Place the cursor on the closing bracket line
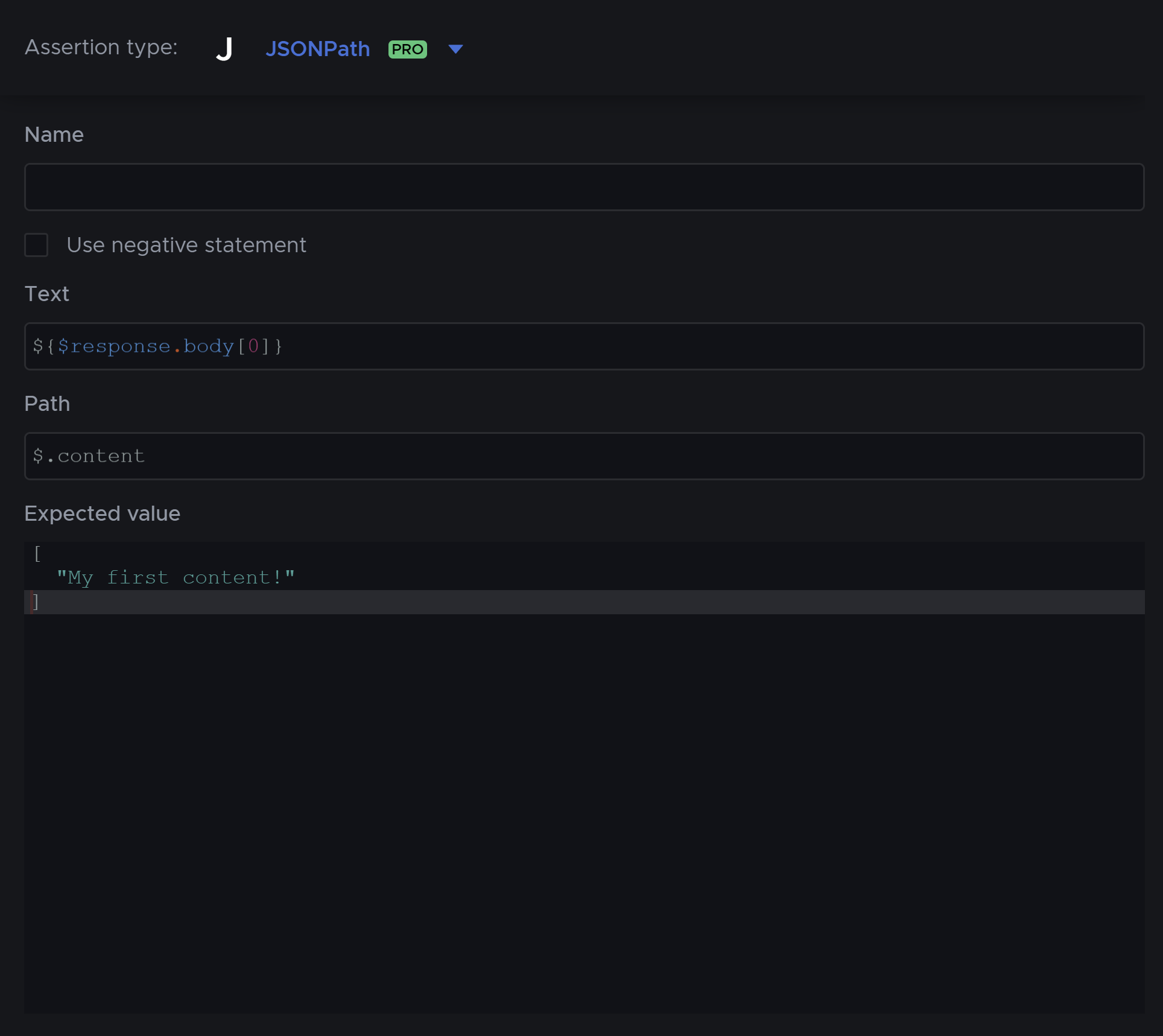1163x1036 pixels. click(37, 602)
